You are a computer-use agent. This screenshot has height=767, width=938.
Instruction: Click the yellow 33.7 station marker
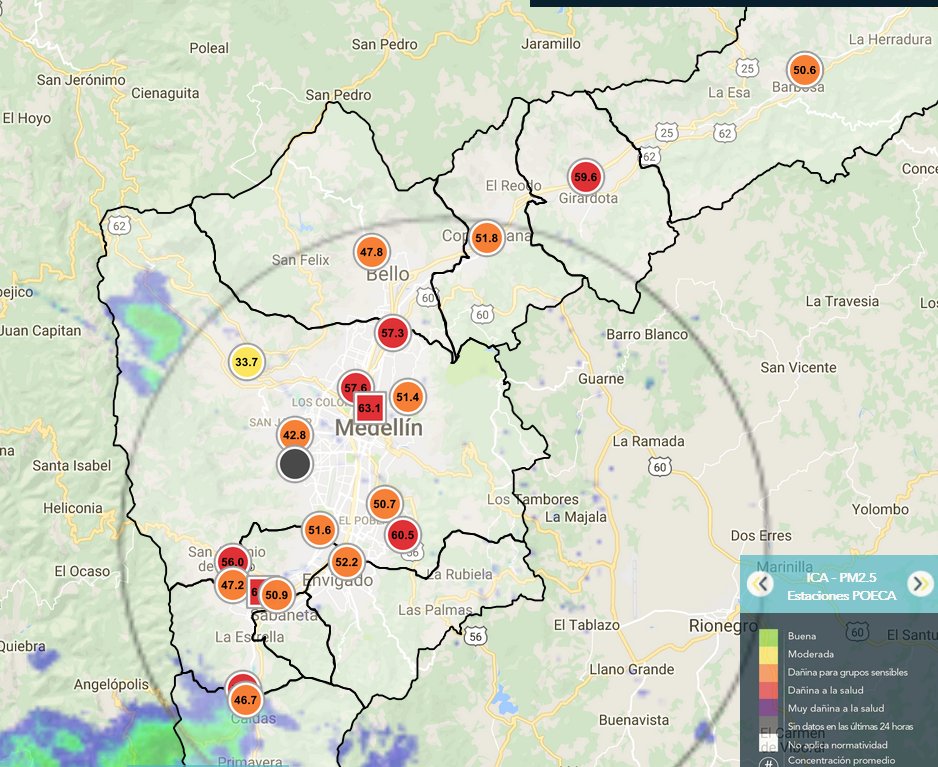(246, 362)
